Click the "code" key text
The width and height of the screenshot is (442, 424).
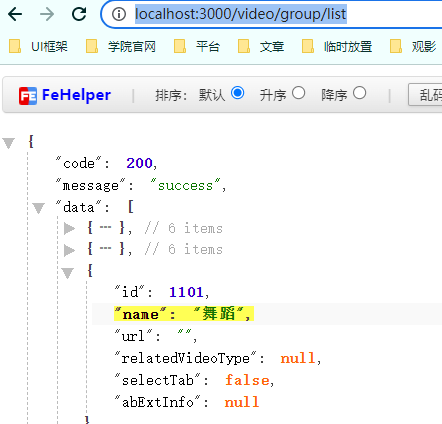(x=79, y=163)
